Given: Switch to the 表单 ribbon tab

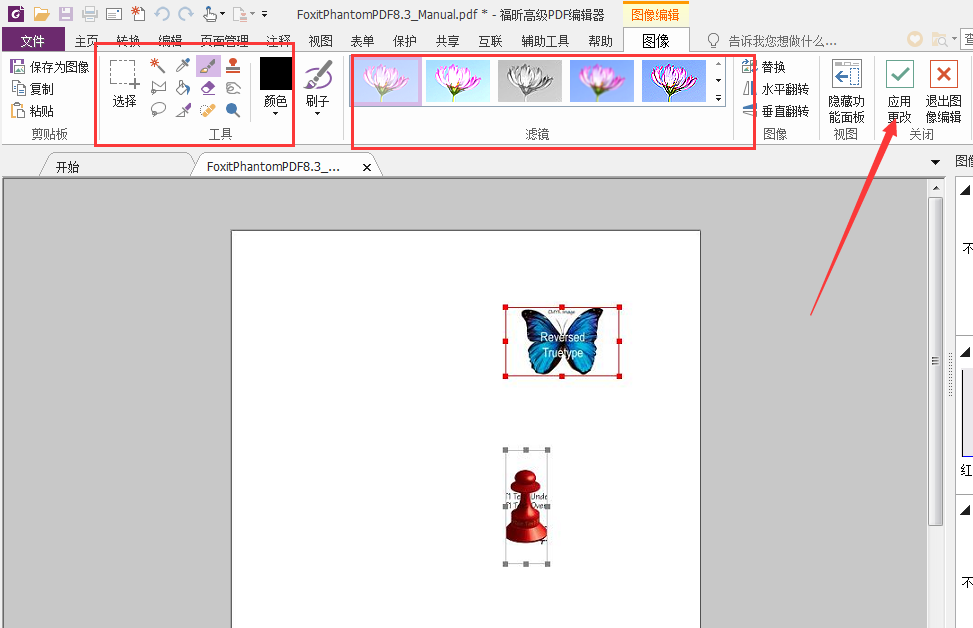Looking at the screenshot, I should tap(362, 41).
